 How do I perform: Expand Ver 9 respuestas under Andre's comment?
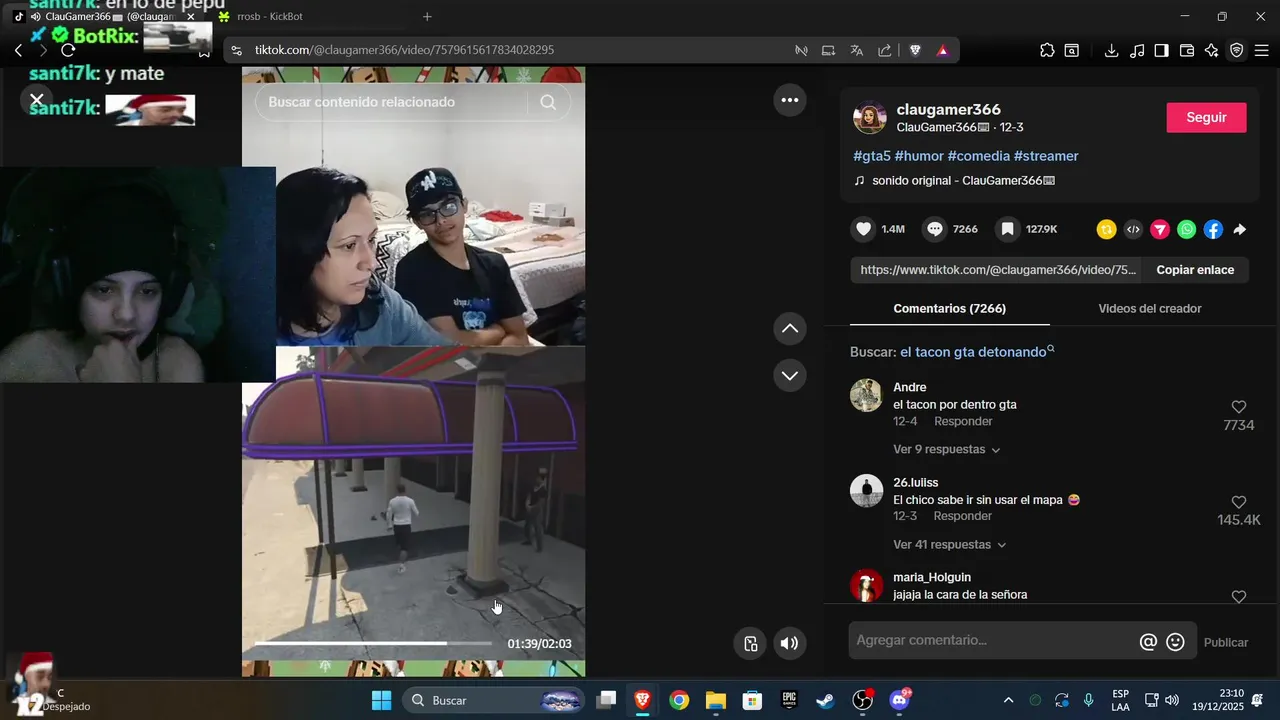click(x=946, y=449)
